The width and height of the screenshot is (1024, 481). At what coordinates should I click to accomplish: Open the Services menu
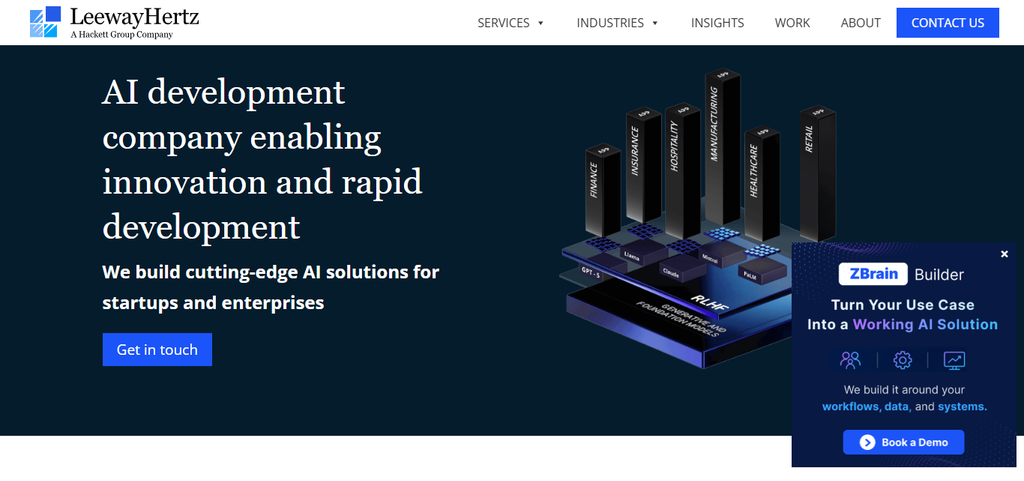[x=504, y=23]
